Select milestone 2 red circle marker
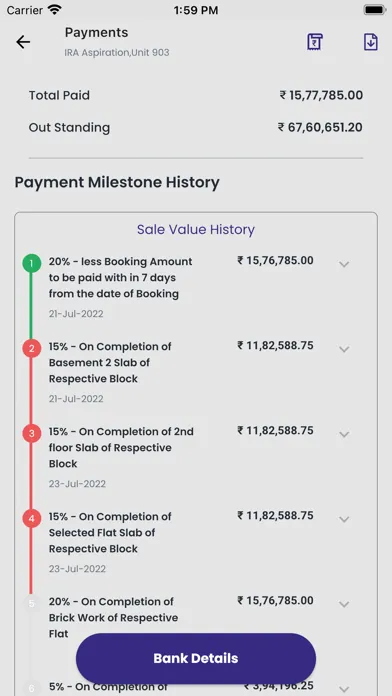The height and width of the screenshot is (696, 392). coord(32,348)
